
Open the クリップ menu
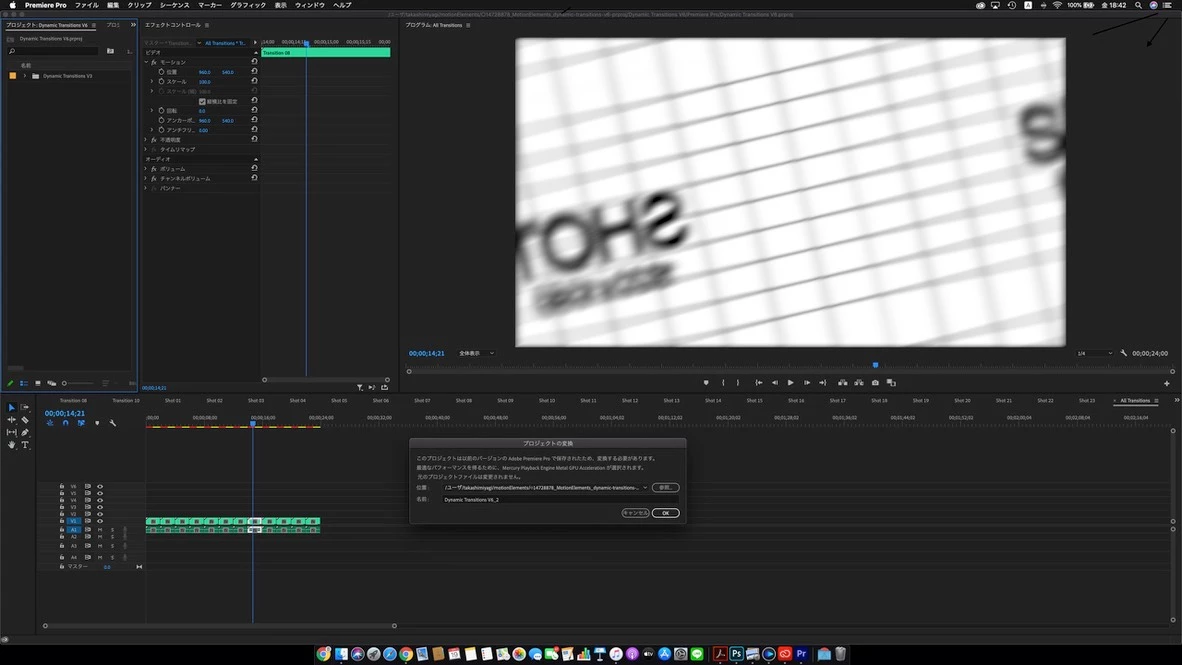(139, 5)
